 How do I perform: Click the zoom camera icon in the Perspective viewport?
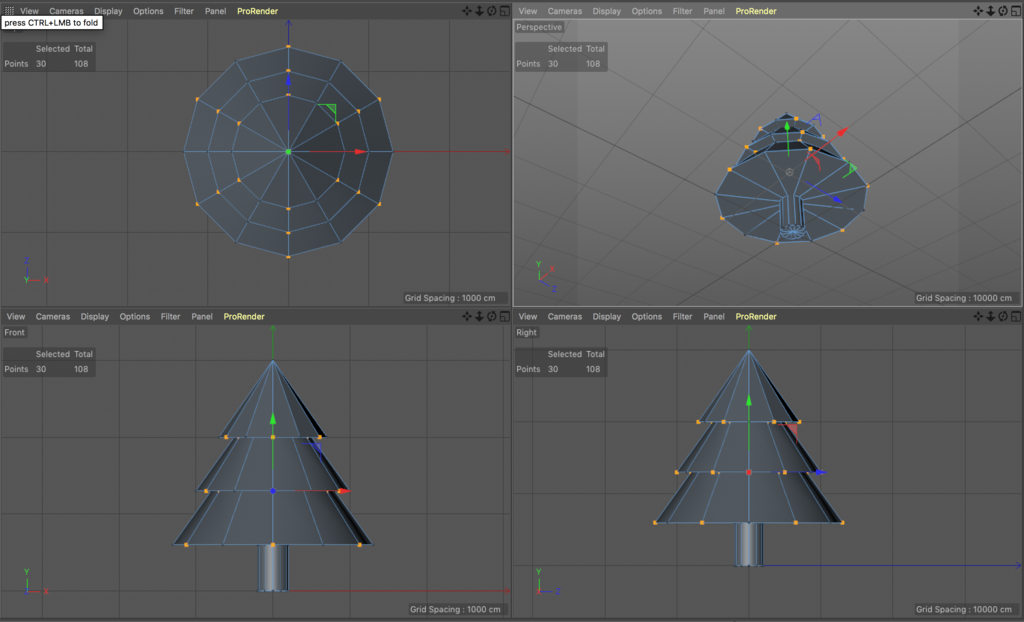991,11
